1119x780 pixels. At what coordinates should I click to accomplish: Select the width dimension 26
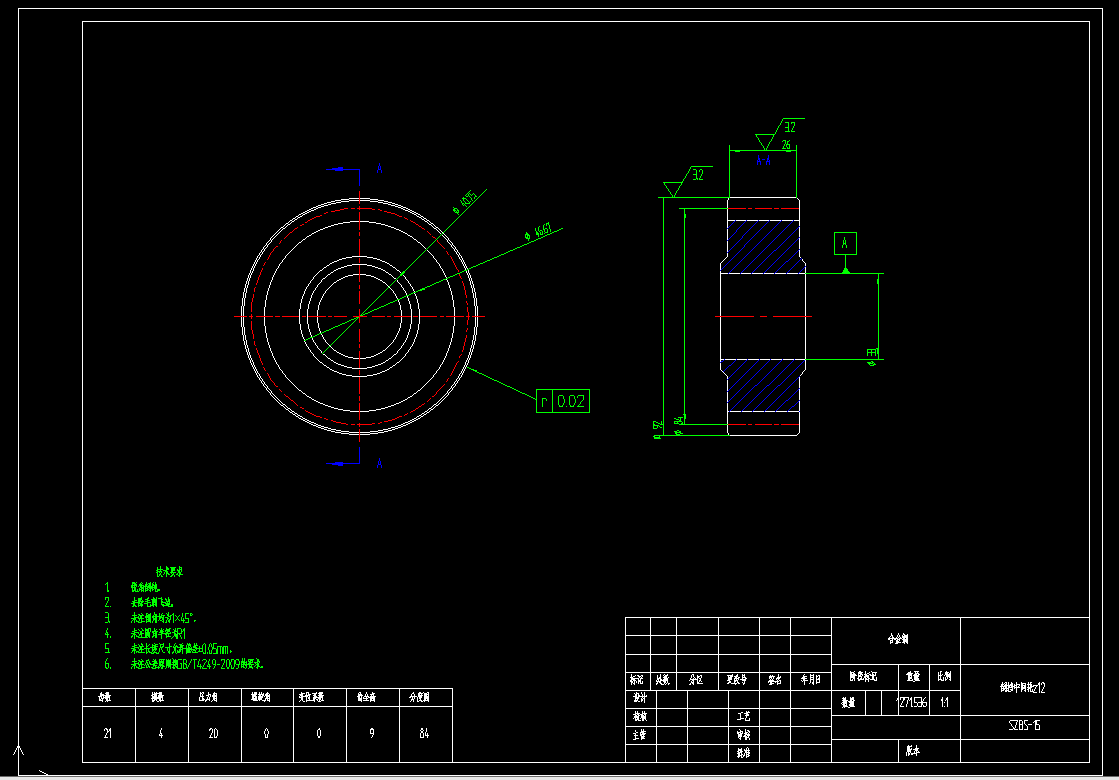point(786,145)
